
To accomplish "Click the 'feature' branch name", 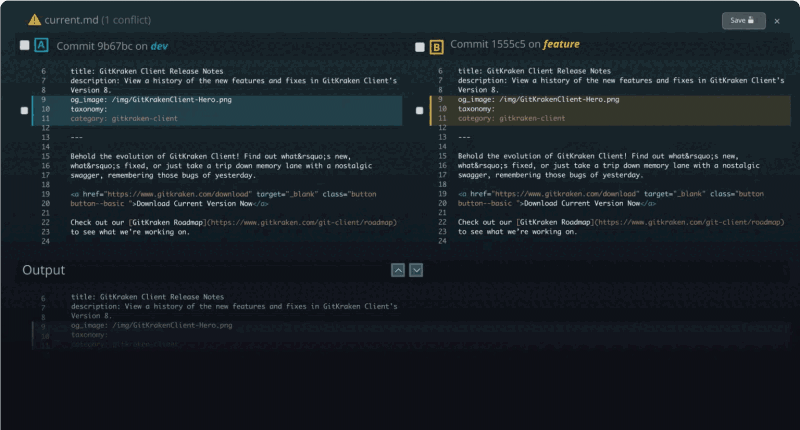I will pos(561,44).
